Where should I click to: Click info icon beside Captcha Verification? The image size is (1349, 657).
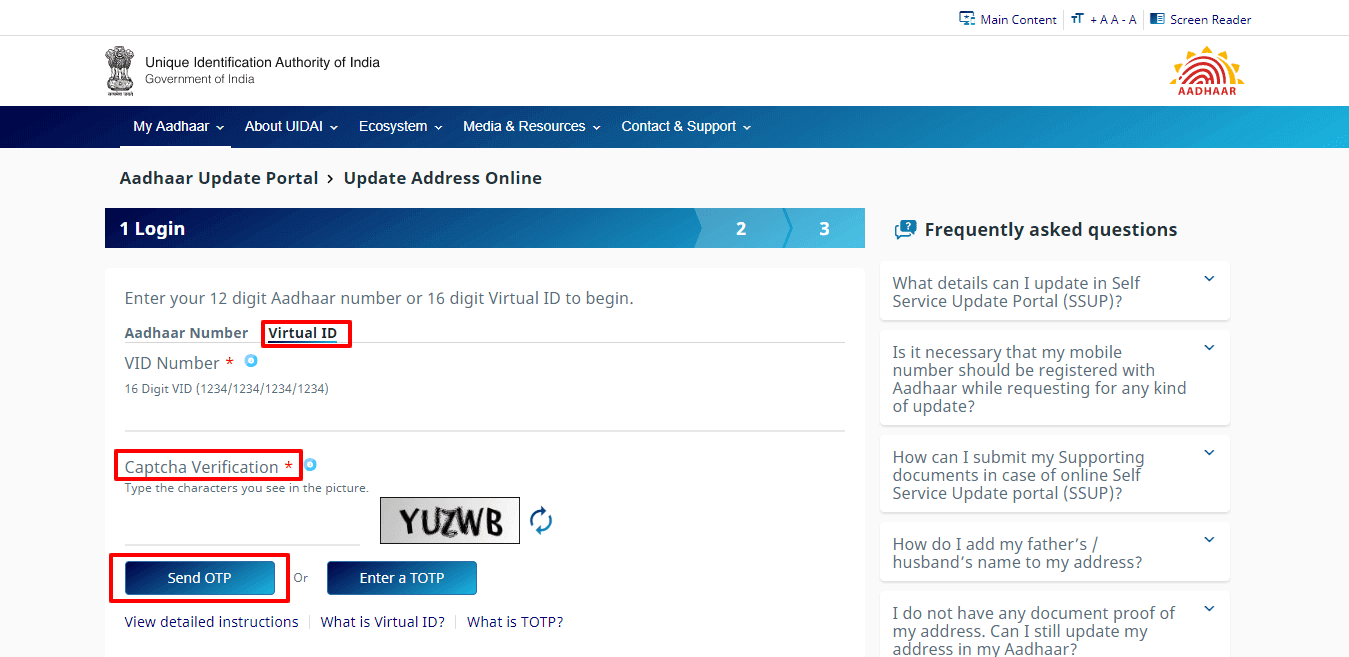coord(311,465)
